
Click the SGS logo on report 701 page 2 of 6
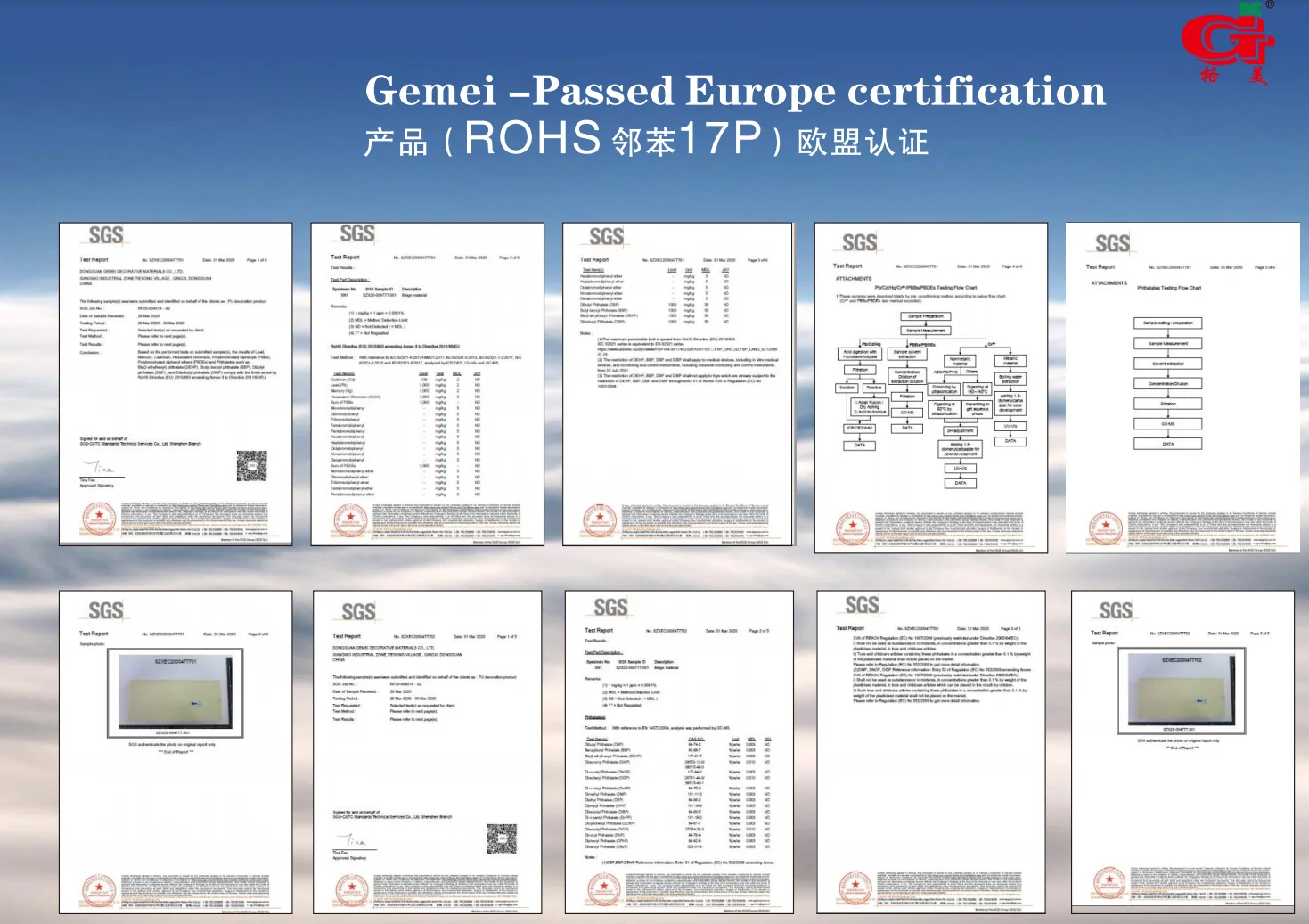pyautogui.click(x=357, y=233)
